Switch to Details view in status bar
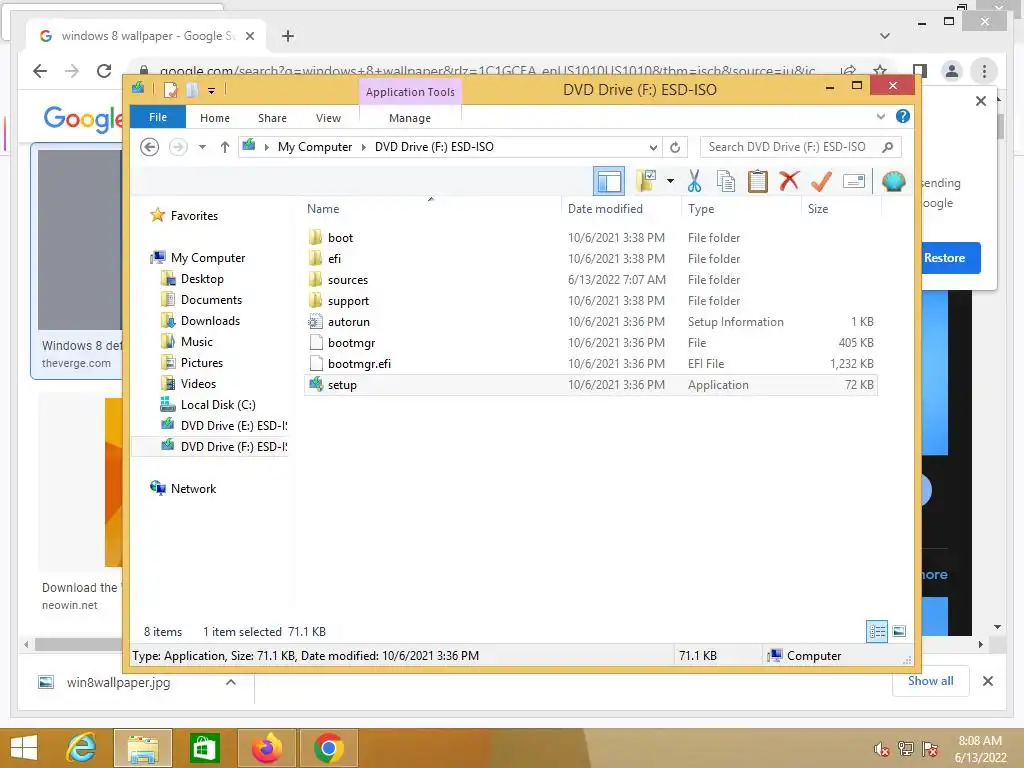The width and height of the screenshot is (1024, 768). point(876,631)
